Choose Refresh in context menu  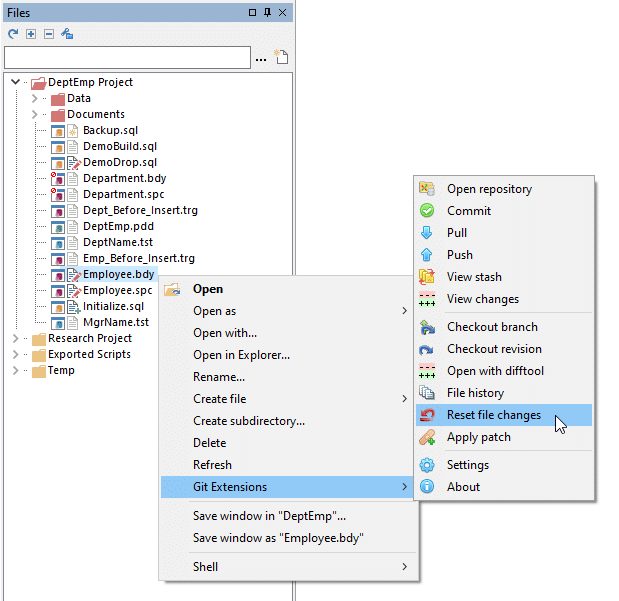tap(289, 465)
